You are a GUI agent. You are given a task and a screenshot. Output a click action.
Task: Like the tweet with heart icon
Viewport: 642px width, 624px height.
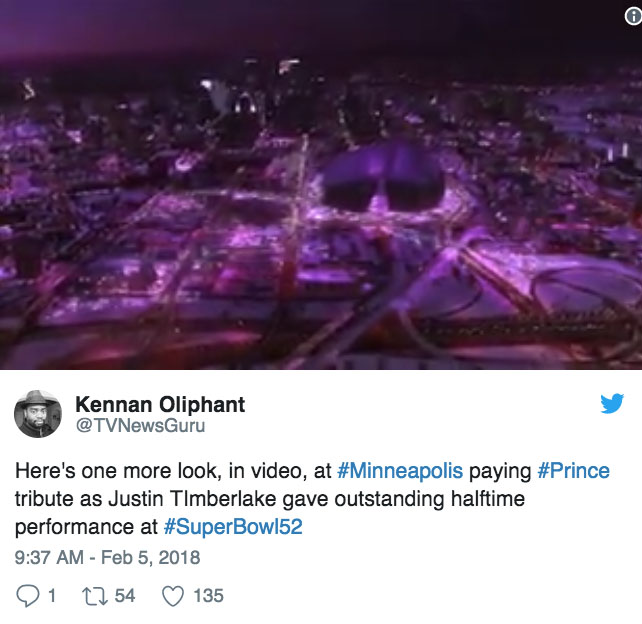click(173, 596)
